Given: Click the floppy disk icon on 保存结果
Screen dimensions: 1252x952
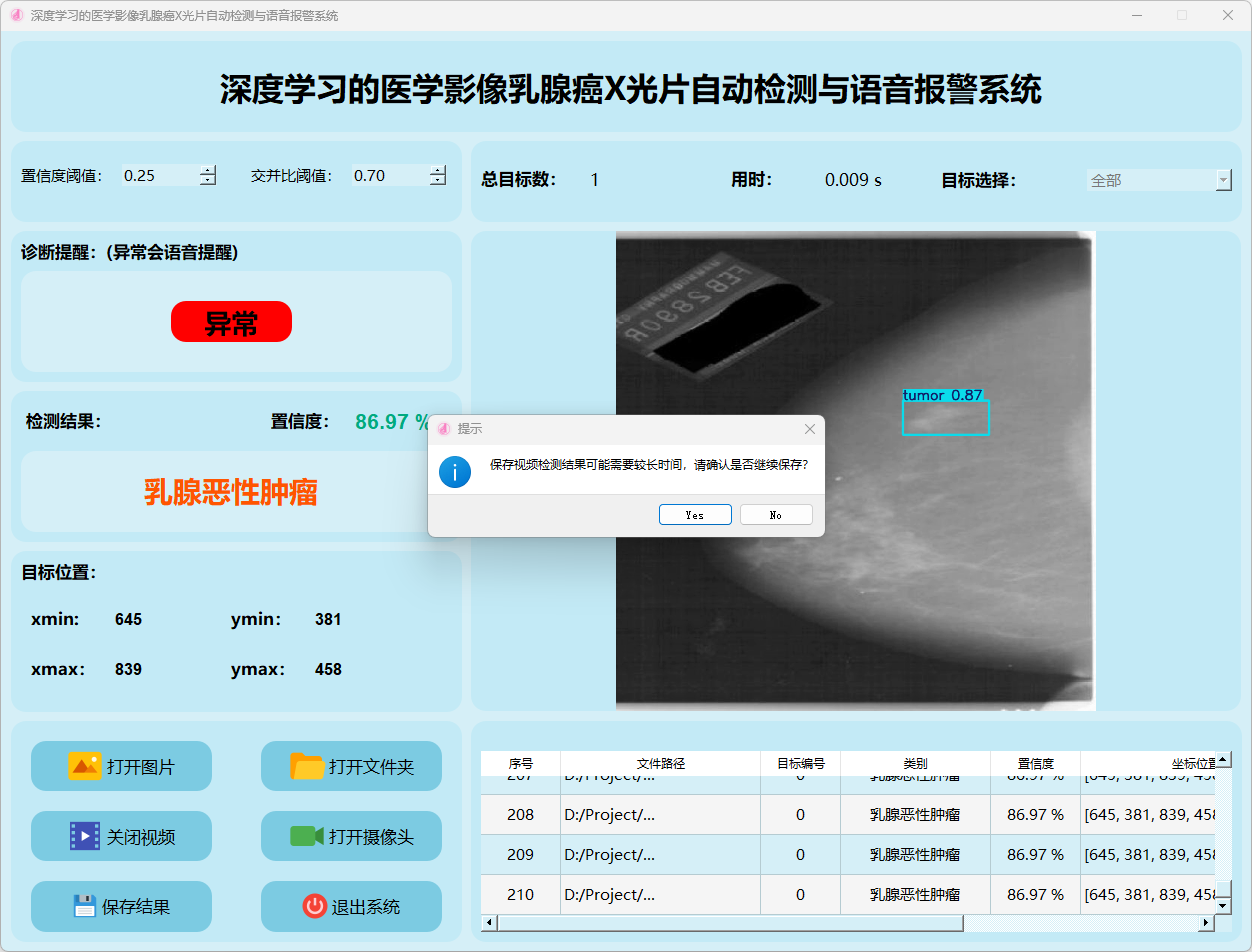Looking at the screenshot, I should [x=84, y=906].
